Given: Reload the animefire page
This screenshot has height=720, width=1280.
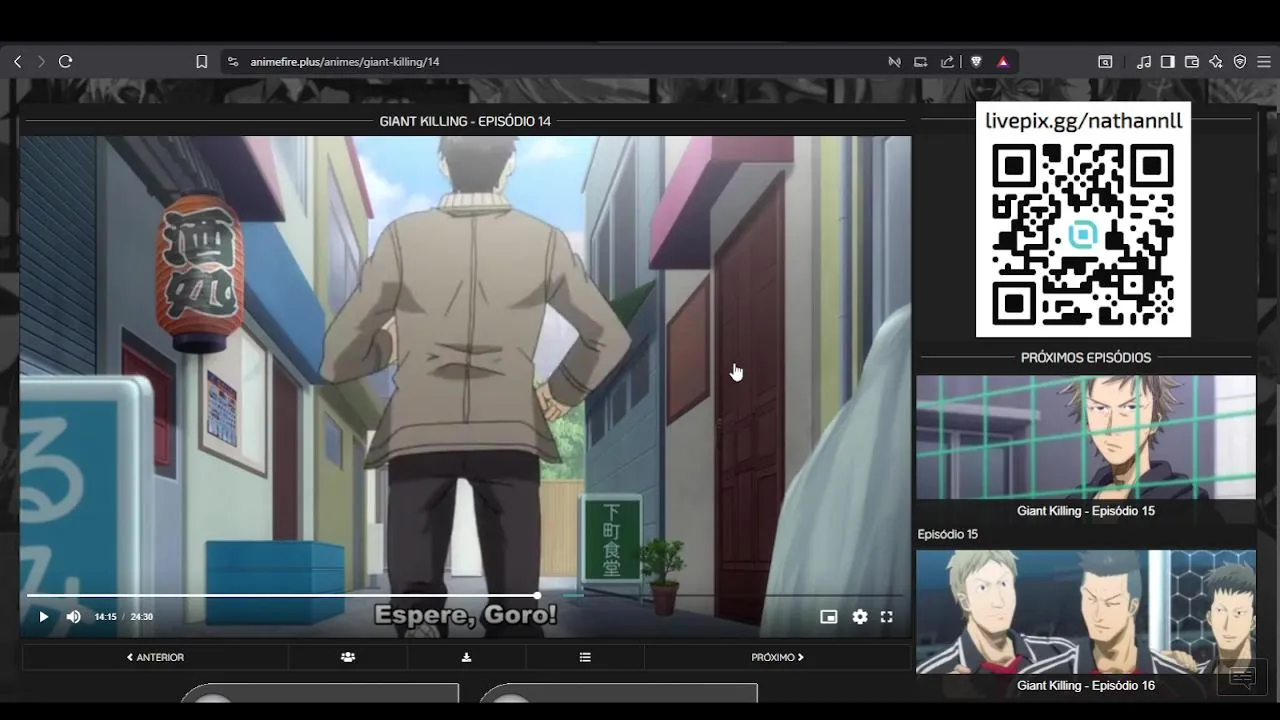Looking at the screenshot, I should tap(66, 62).
